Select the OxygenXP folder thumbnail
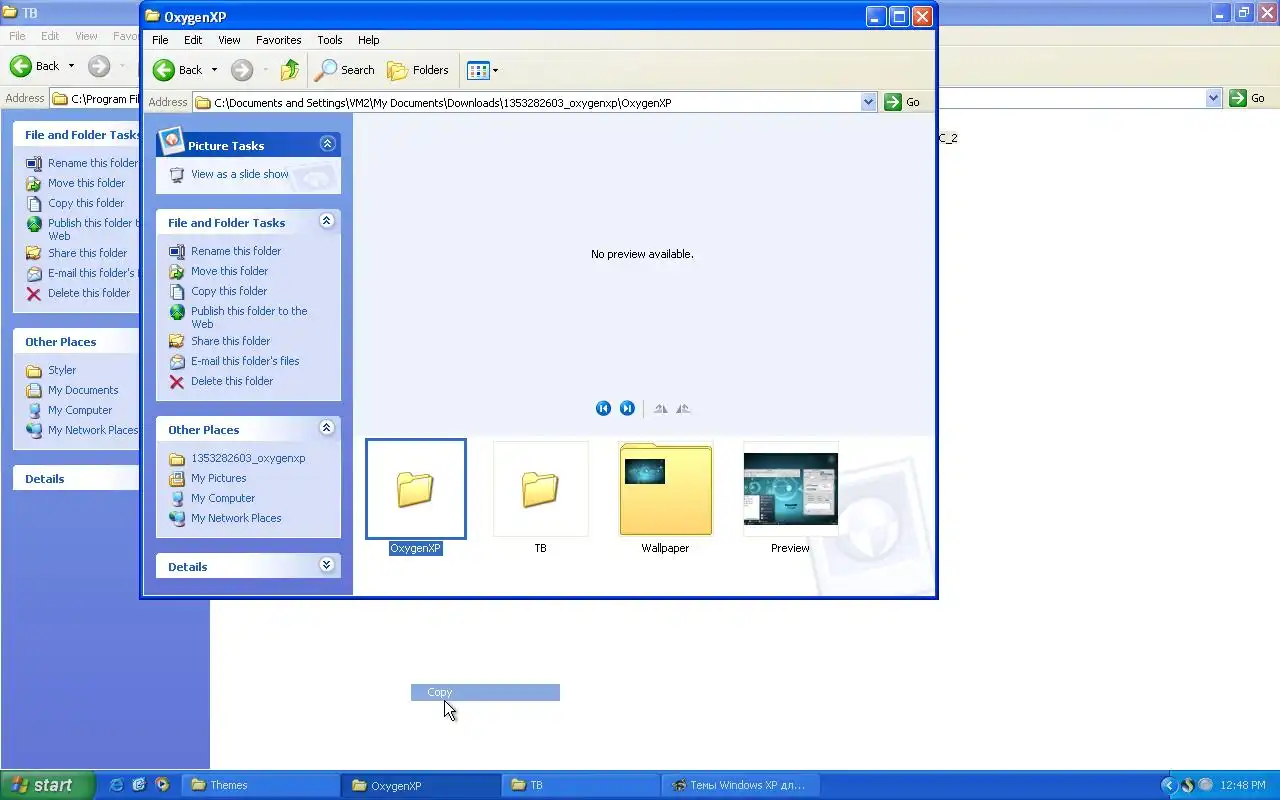This screenshot has height=800, width=1280. (x=415, y=489)
